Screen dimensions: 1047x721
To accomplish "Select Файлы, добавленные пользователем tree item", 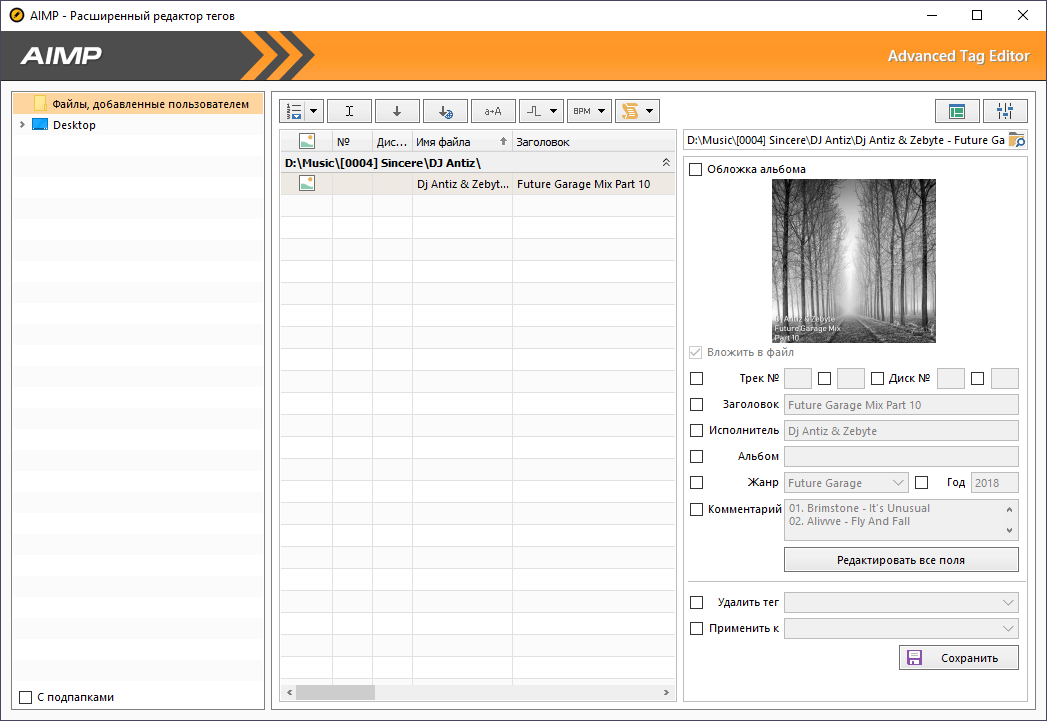I will (150, 104).
